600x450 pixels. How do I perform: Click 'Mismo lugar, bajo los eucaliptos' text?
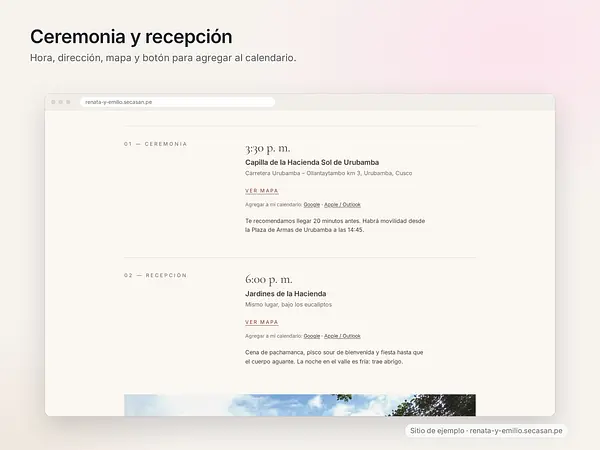(x=288, y=305)
